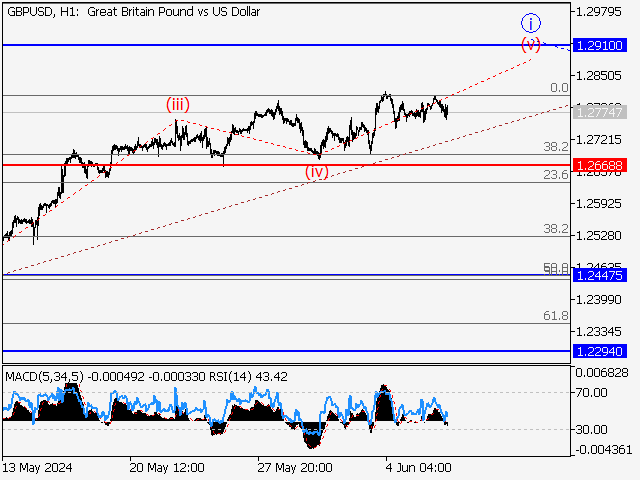The image size is (640, 480).
Task: Click the 0.0 Fibonacci level label
Action: point(559,88)
